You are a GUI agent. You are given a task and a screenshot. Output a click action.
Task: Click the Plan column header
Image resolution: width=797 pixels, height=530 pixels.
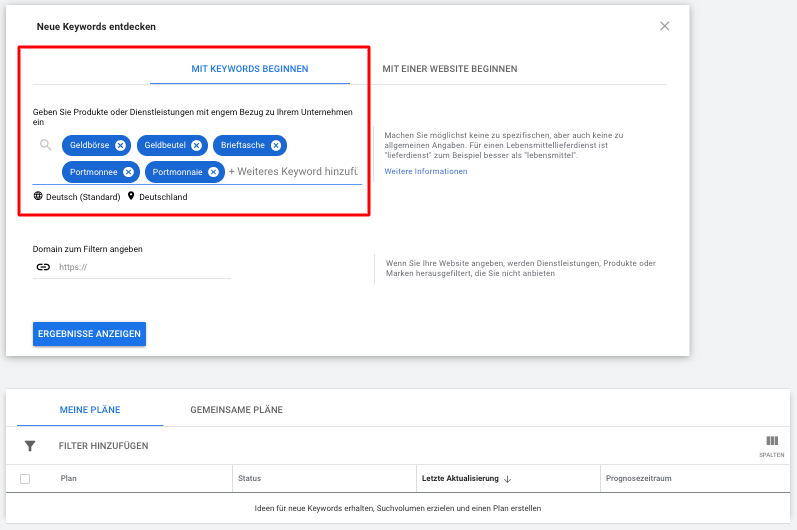click(68, 478)
